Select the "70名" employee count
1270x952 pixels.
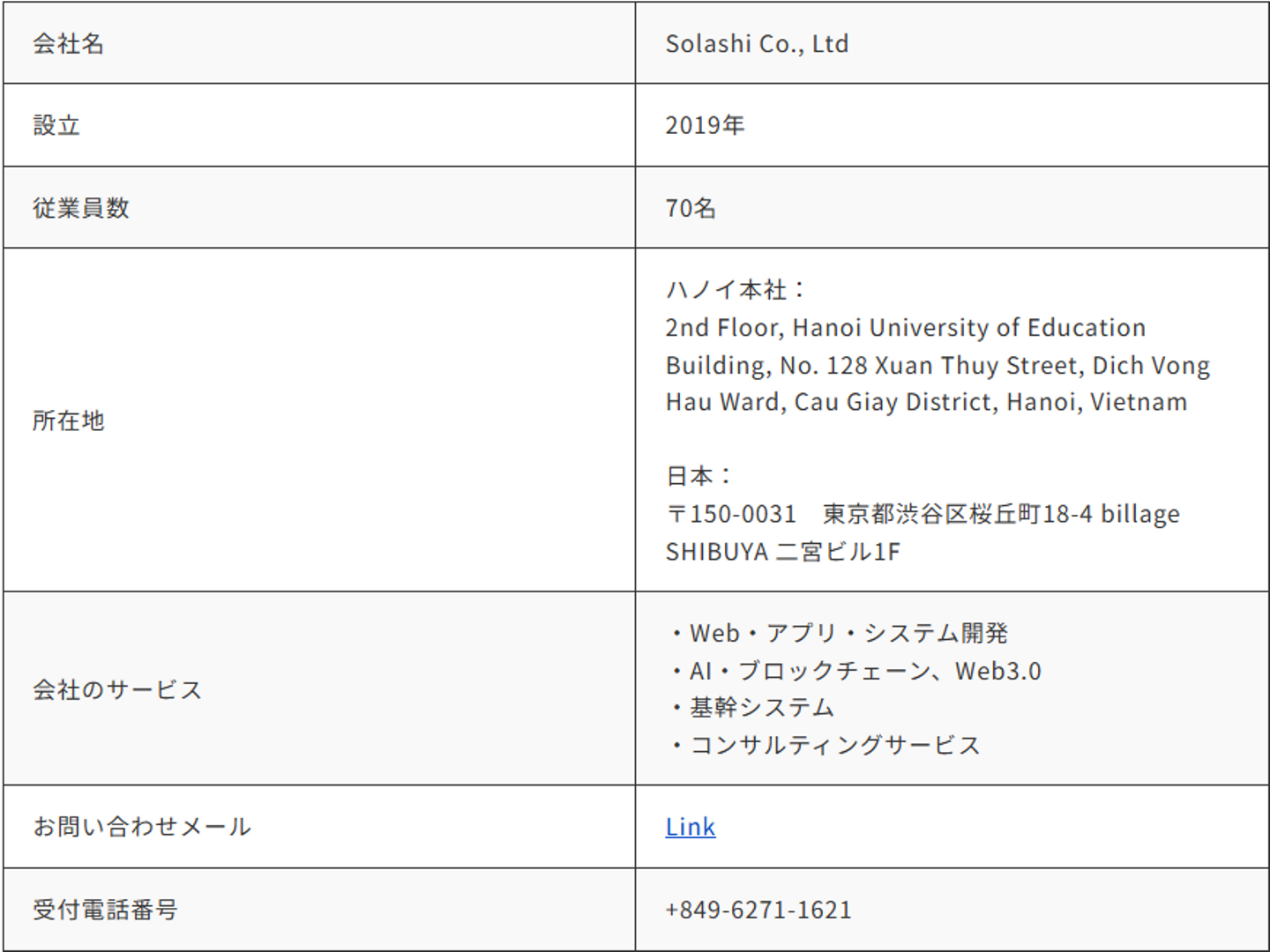(x=691, y=208)
